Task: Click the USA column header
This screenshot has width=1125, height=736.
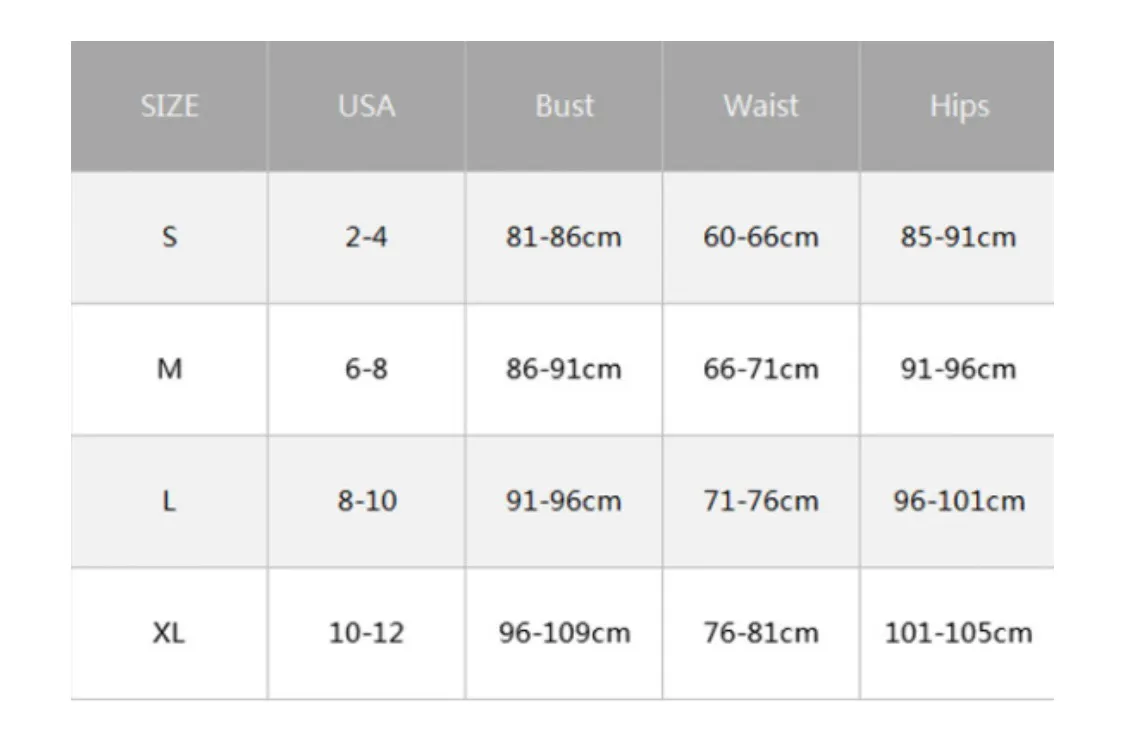Action: coord(366,106)
